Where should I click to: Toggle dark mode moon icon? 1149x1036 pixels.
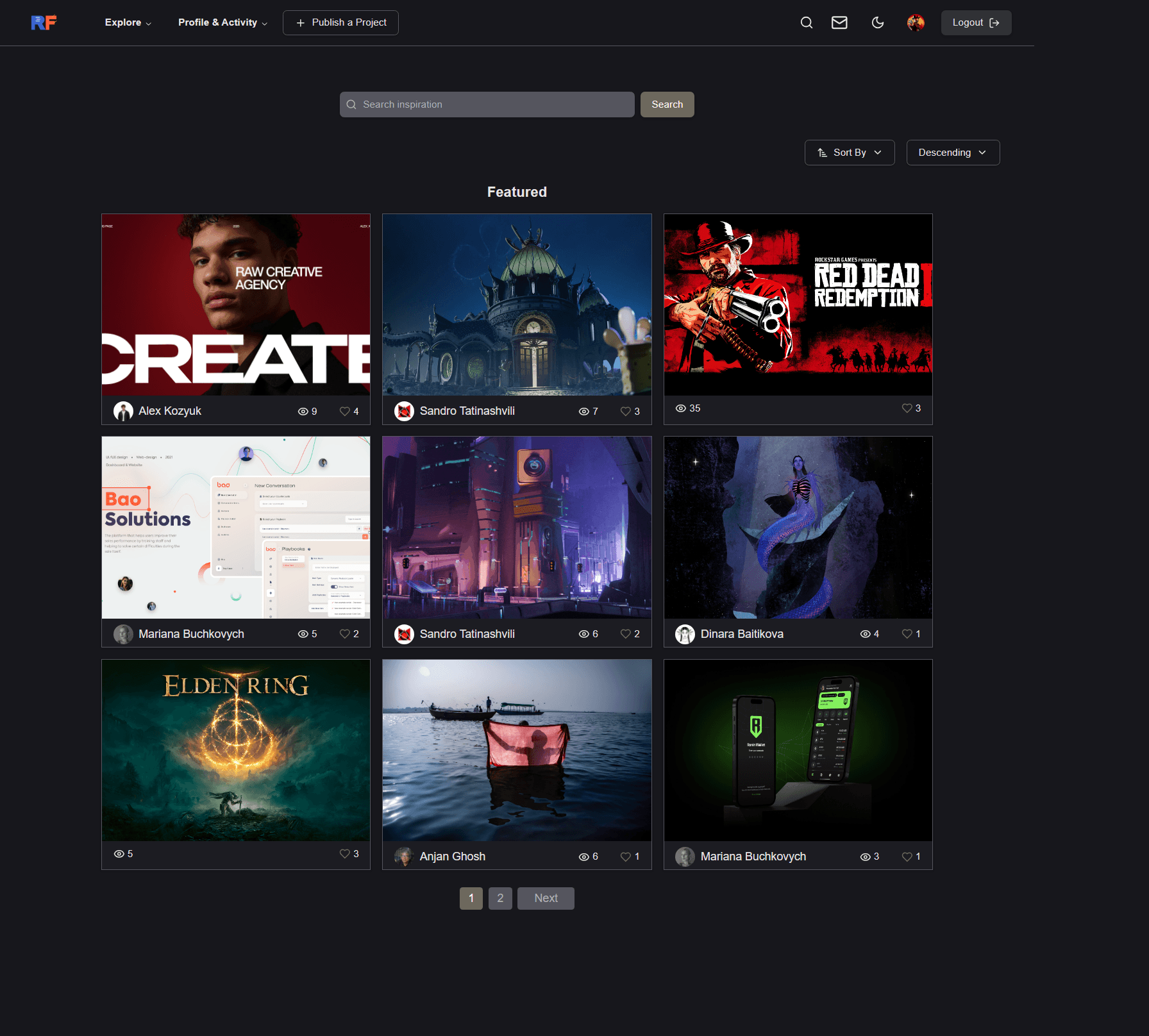pos(878,22)
